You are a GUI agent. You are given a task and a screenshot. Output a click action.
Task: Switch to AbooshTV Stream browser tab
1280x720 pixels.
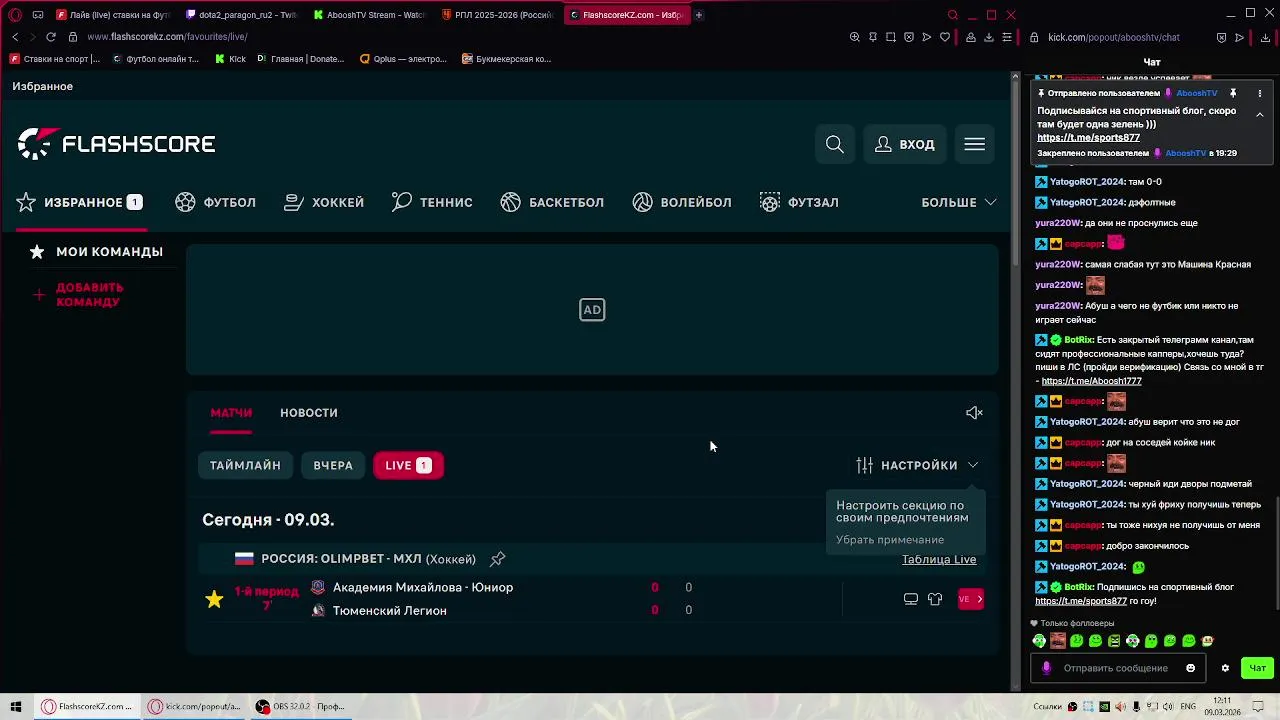[370, 15]
